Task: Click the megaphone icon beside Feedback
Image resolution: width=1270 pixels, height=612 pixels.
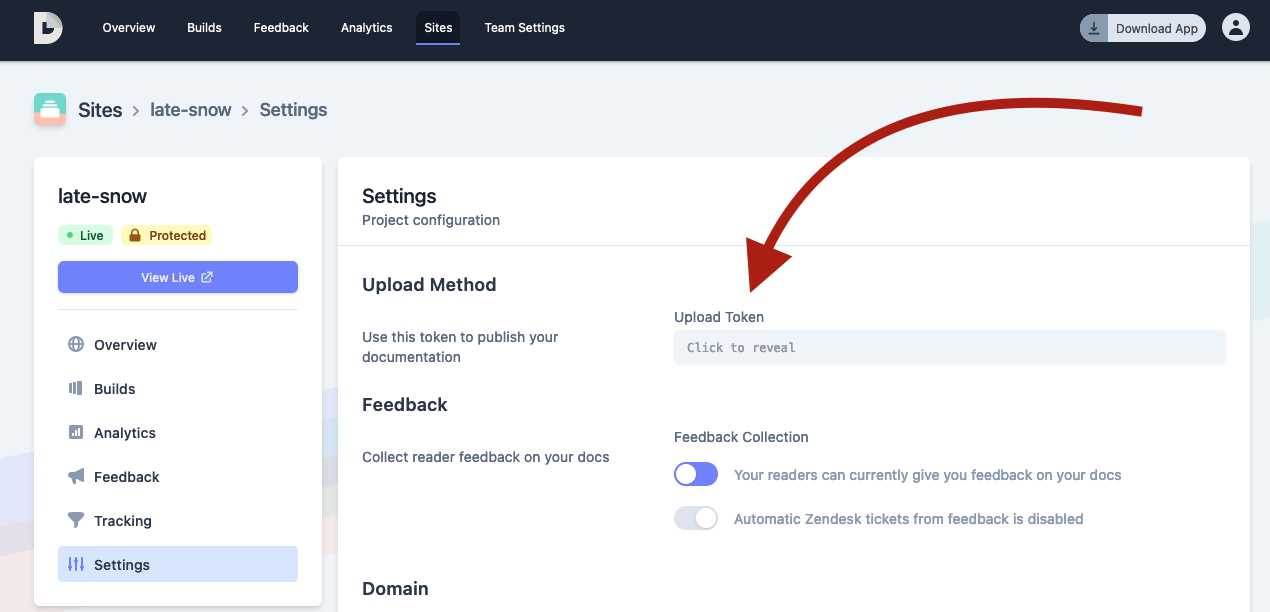Action: pyautogui.click(x=76, y=476)
